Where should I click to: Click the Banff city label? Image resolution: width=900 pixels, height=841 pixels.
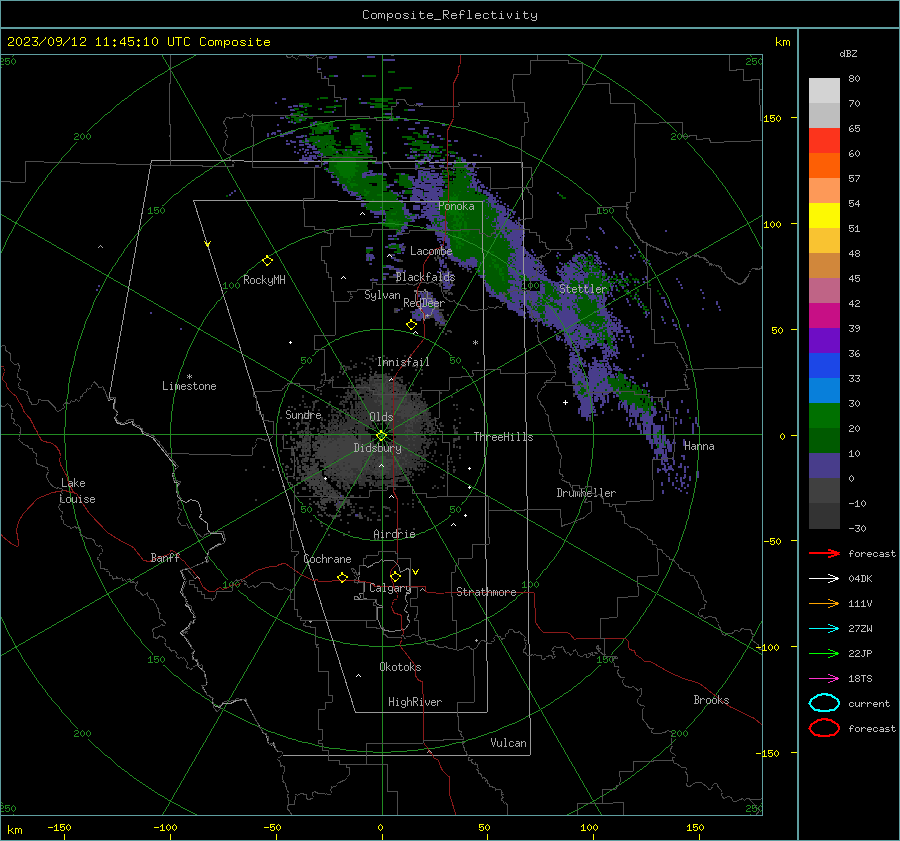point(165,557)
